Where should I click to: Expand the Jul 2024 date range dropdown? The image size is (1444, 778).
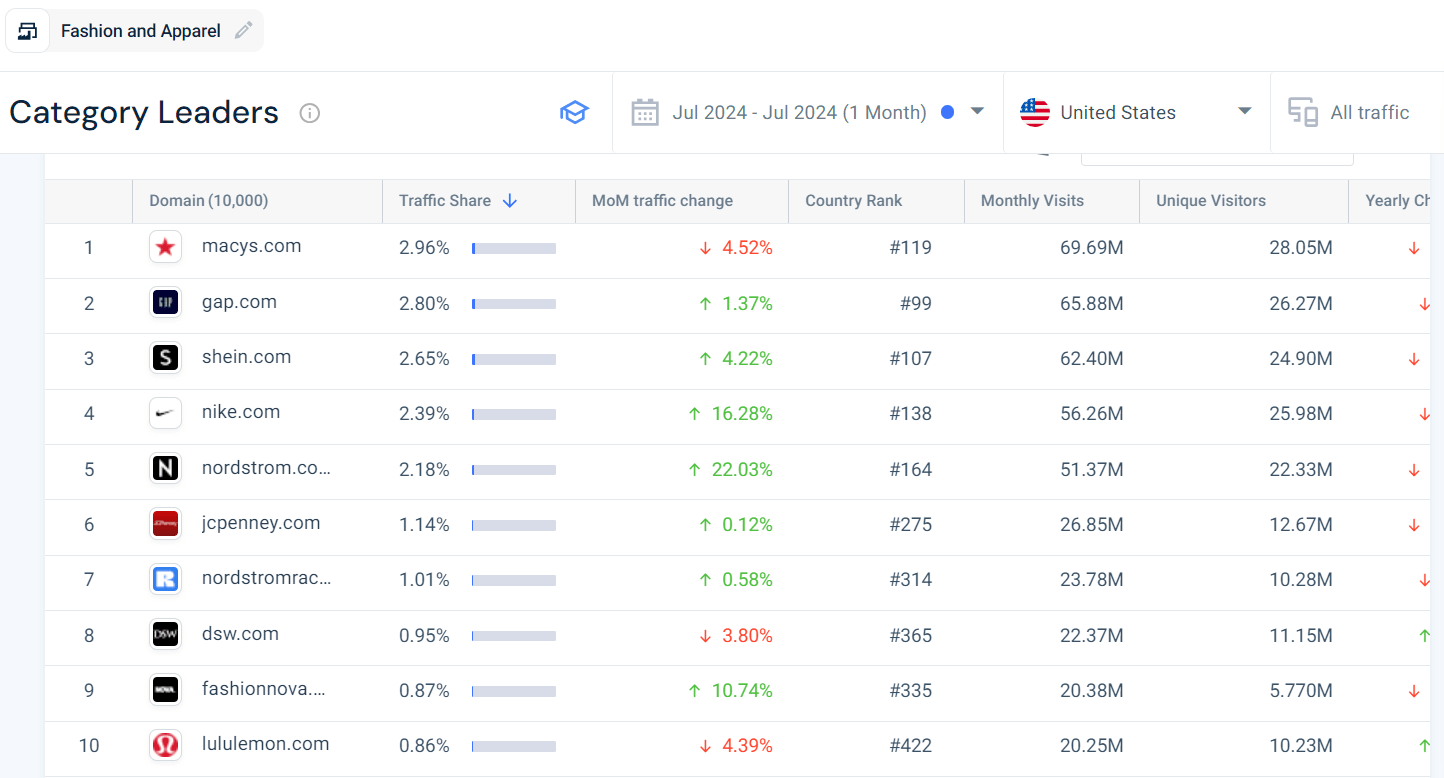977,112
